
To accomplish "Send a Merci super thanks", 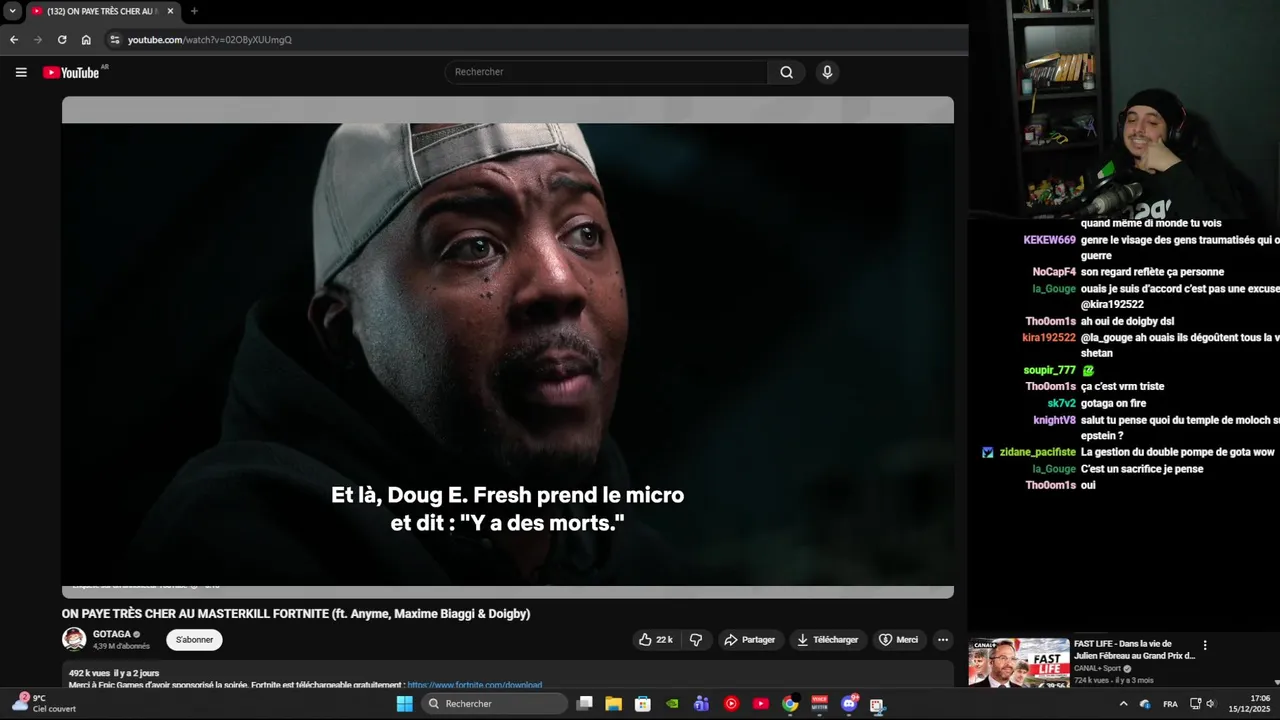I will click(x=898, y=640).
